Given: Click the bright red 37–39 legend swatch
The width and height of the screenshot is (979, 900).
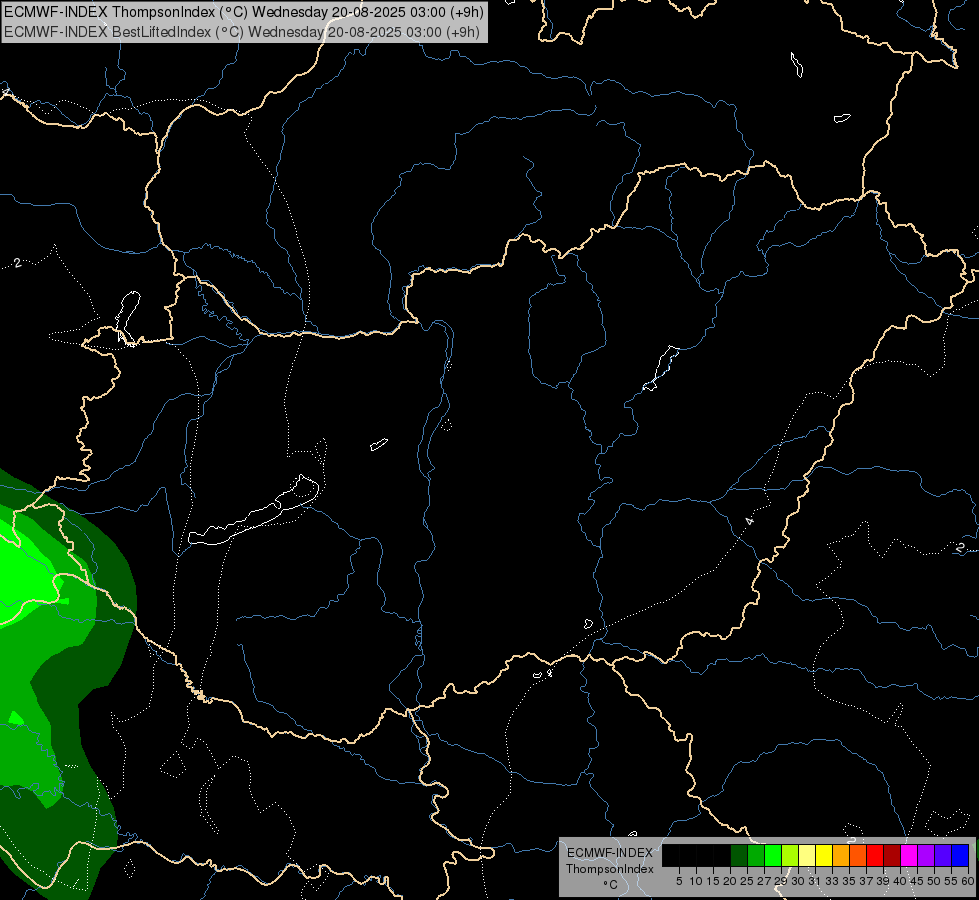Looking at the screenshot, I should (x=875, y=855).
